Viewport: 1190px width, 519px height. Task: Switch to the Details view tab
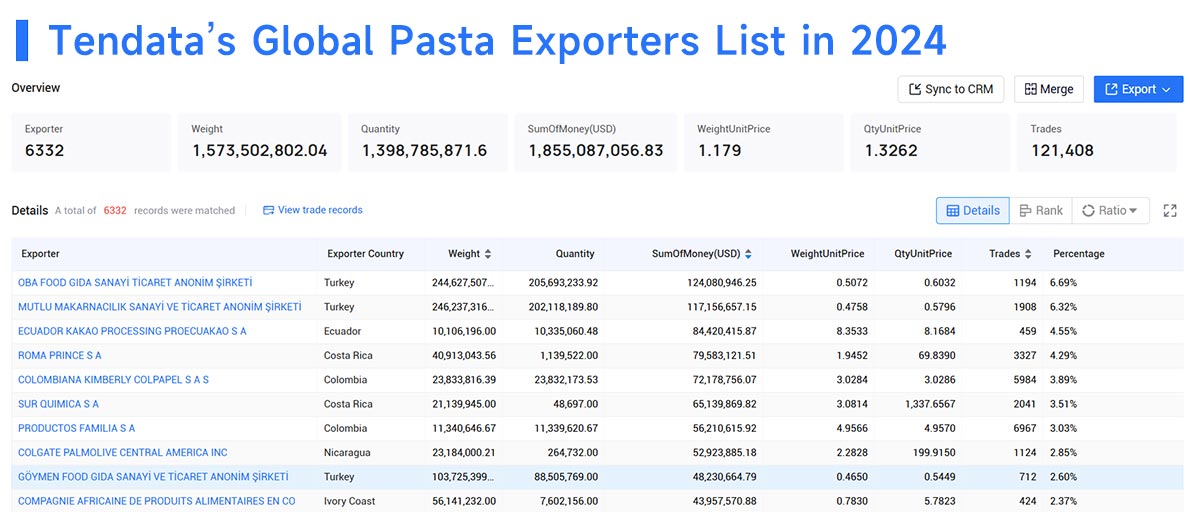point(973,210)
